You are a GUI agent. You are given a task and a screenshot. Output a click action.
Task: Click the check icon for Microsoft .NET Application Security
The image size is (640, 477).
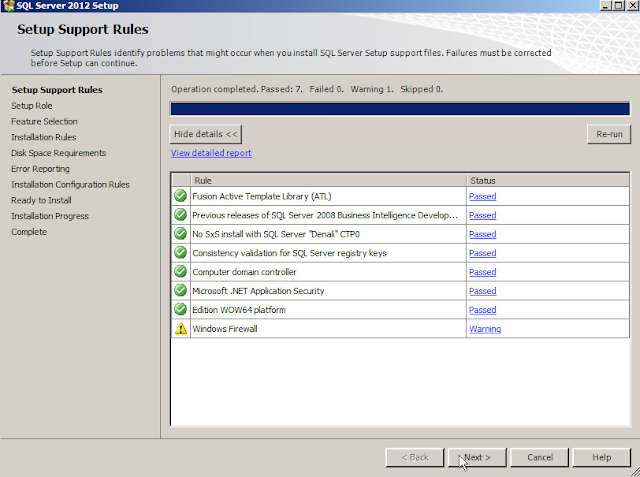click(x=180, y=290)
